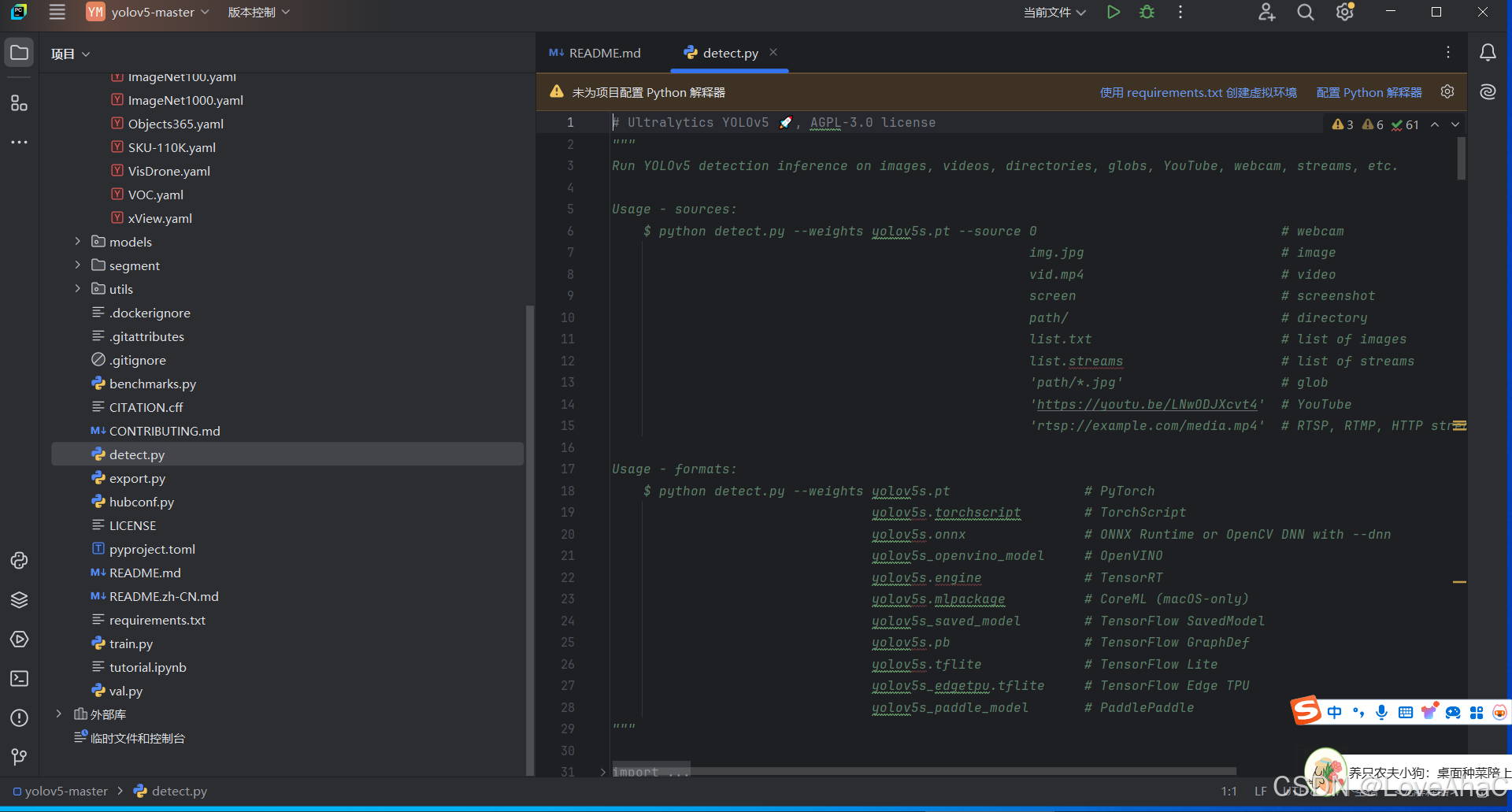The image size is (1512, 812).
Task: Open the 项目 view mode dropdown
Action: pos(70,54)
